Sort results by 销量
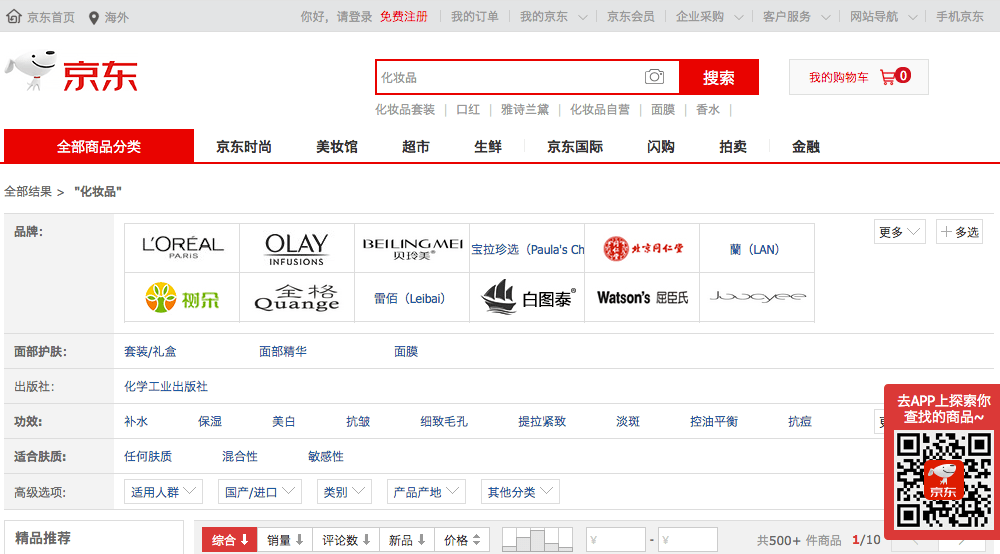The image size is (1000, 554). coord(285,540)
